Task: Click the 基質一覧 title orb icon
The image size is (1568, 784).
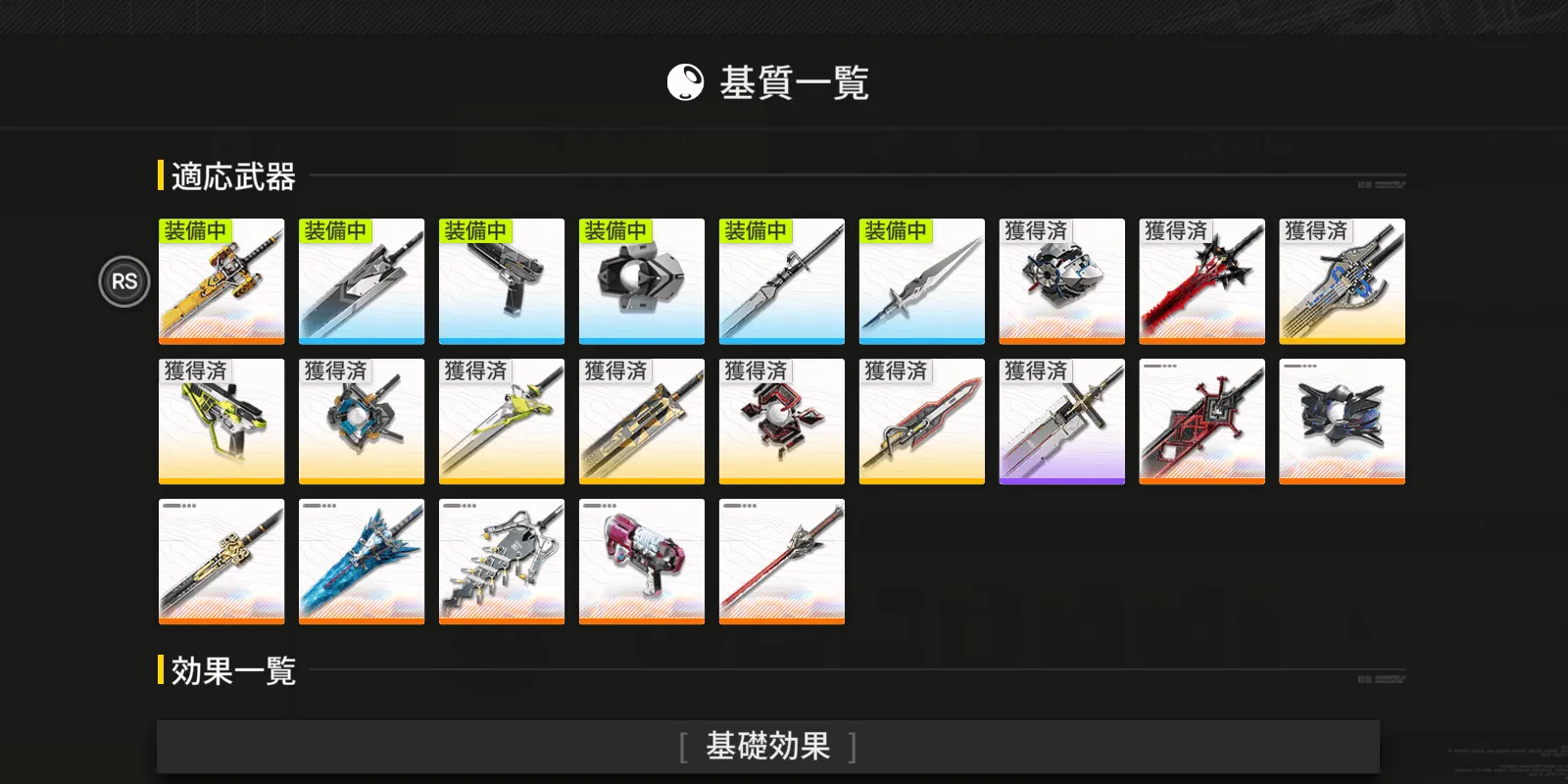Action: click(685, 82)
